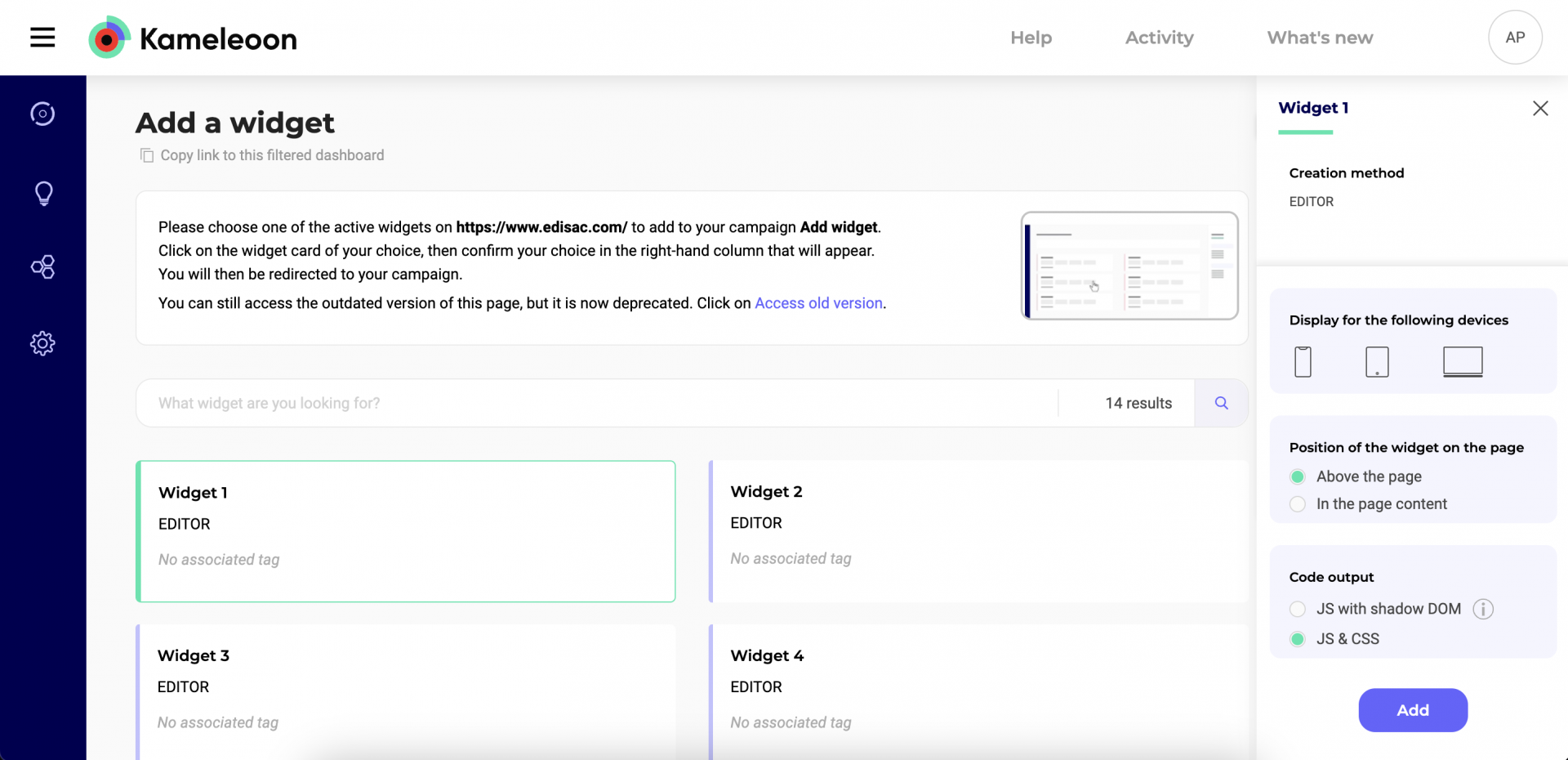Go to the Activity menu item
The width and height of the screenshot is (1568, 760).
coord(1159,38)
